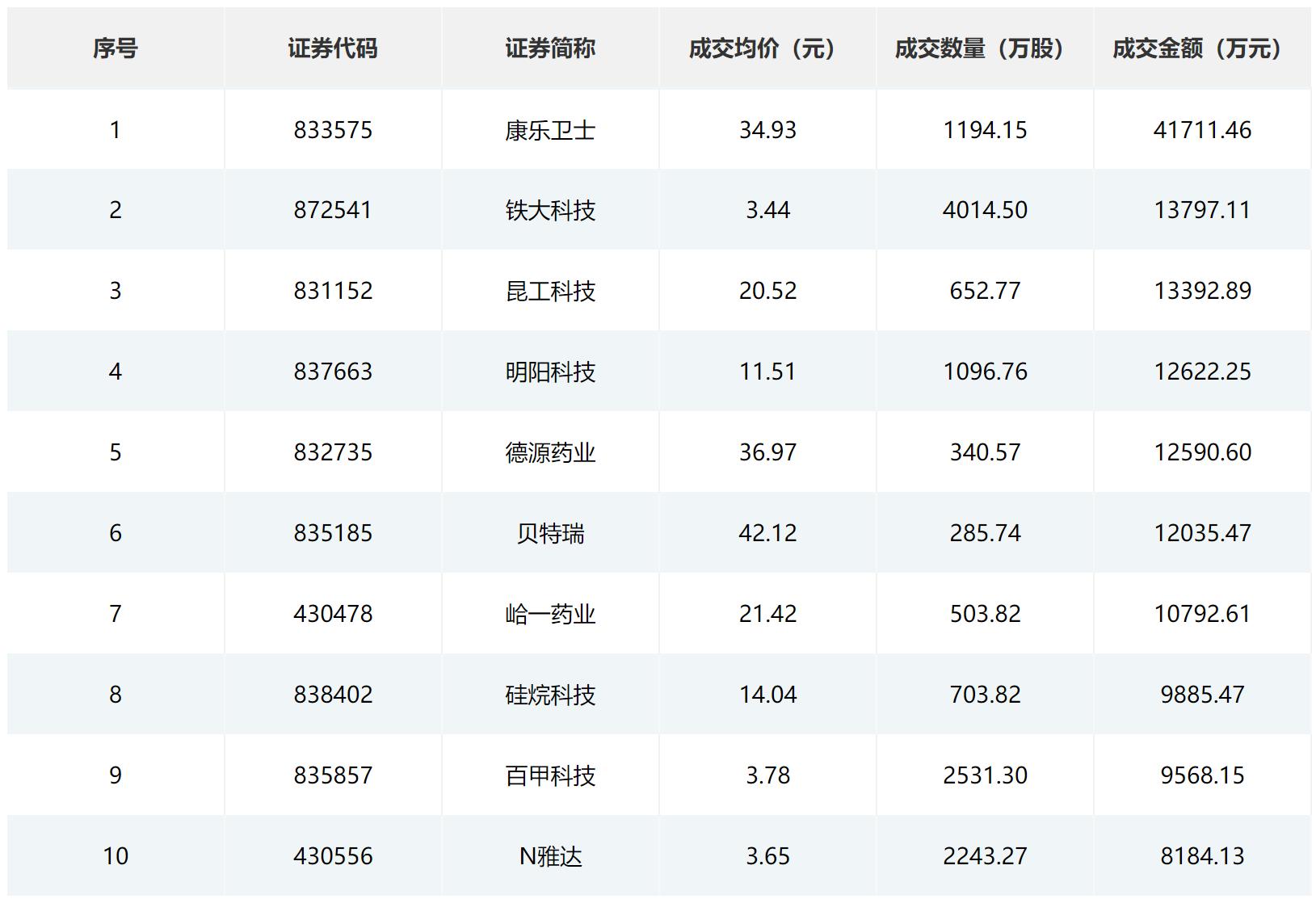Click the amount value 8184.13
The width and height of the screenshot is (1316, 899).
point(1202,856)
